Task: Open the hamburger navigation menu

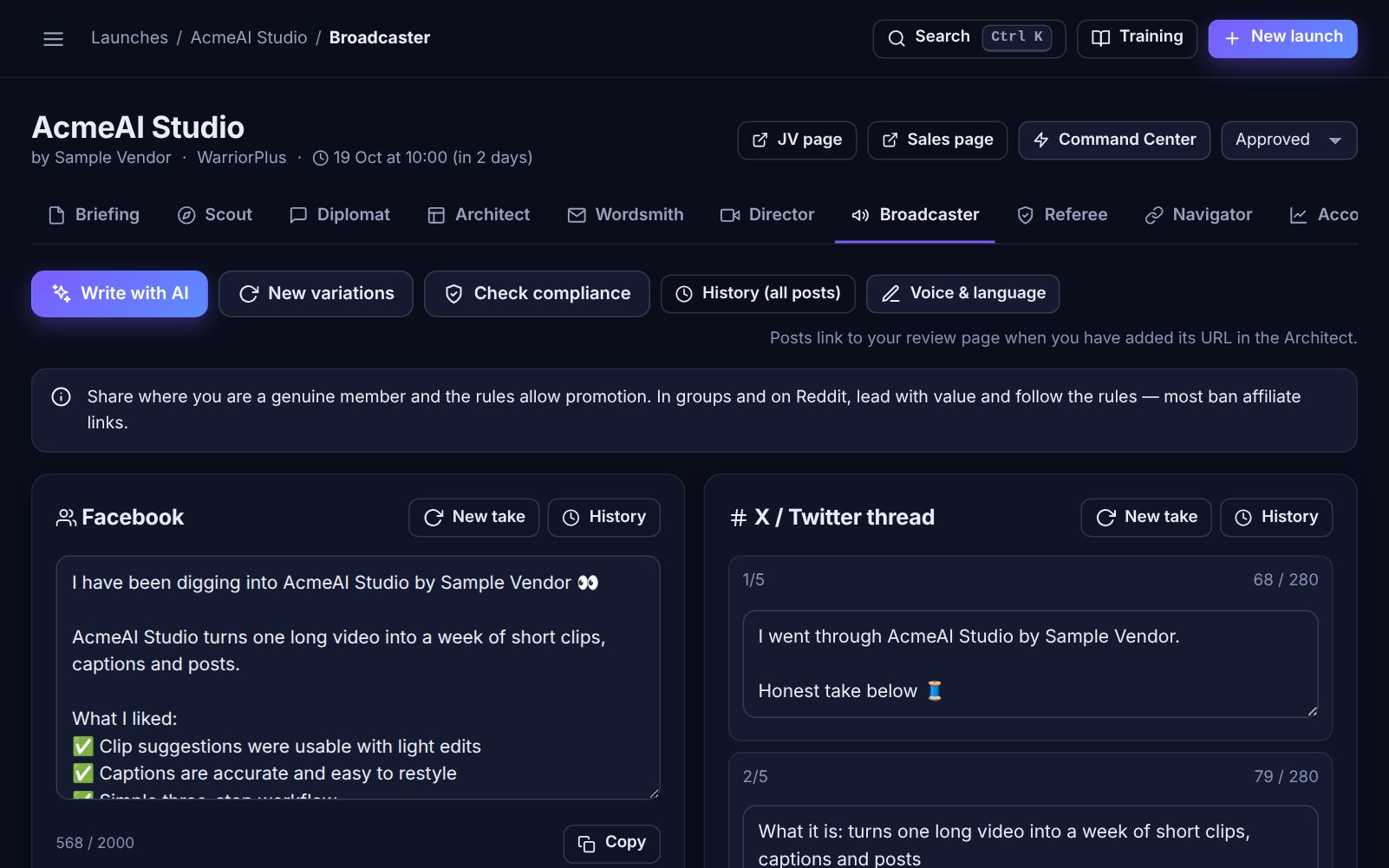Action: point(53,38)
